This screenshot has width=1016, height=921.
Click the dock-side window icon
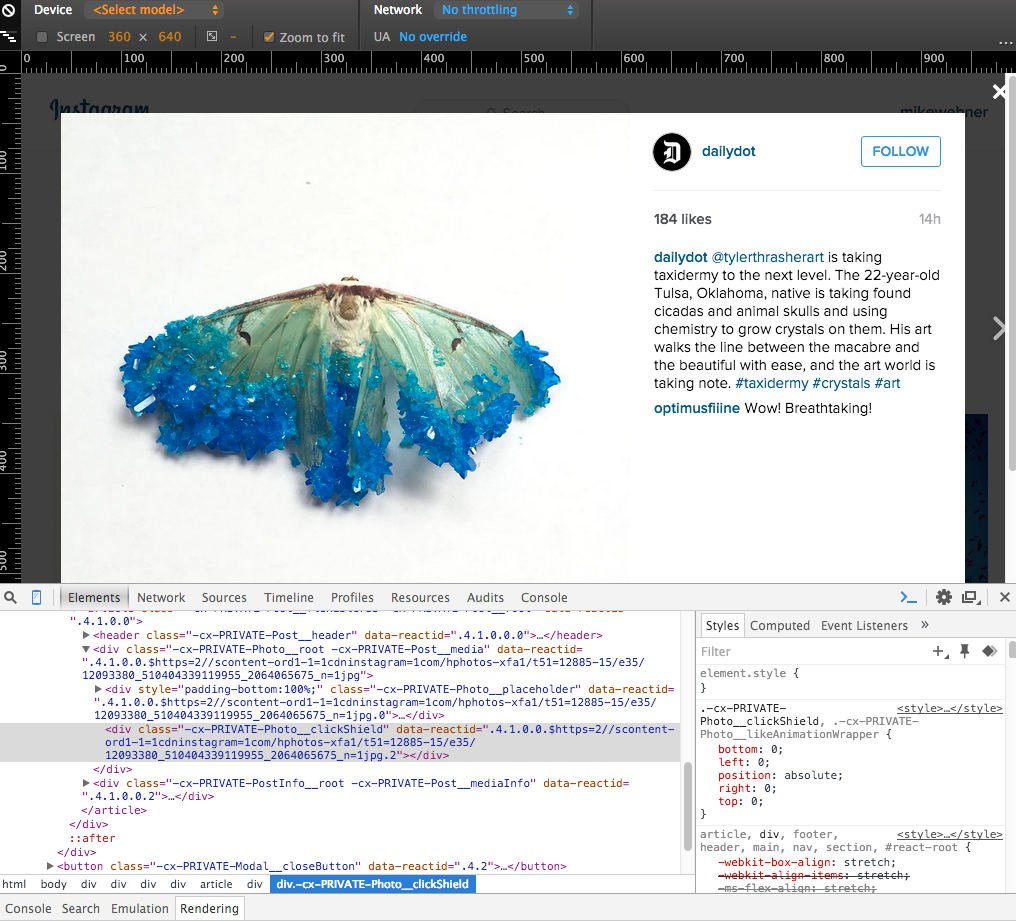969,597
